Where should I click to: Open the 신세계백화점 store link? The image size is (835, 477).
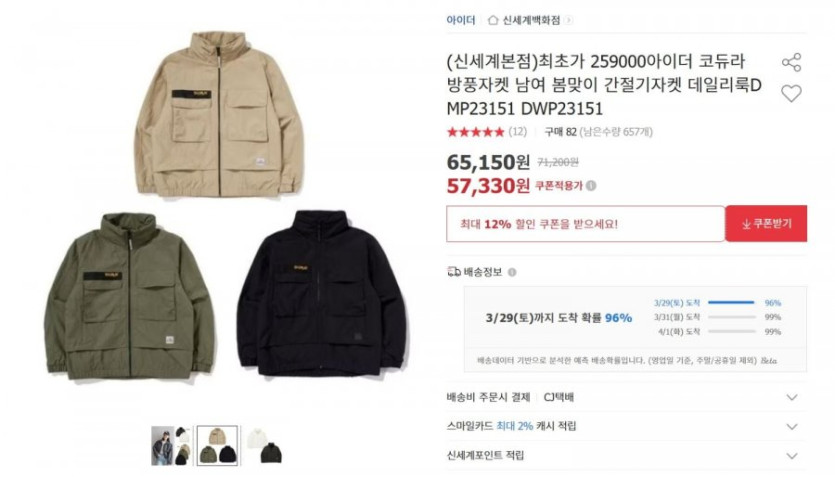coord(531,20)
